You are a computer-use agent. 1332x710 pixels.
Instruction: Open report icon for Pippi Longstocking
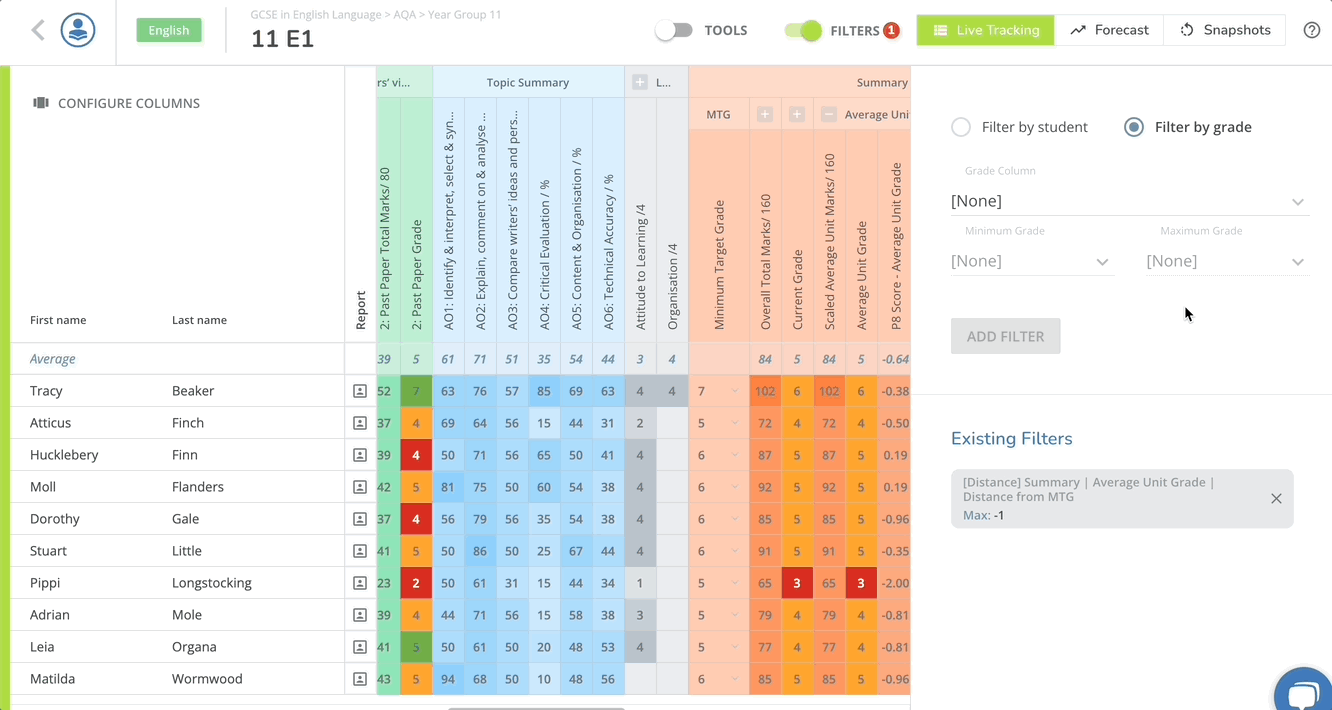pyautogui.click(x=360, y=583)
